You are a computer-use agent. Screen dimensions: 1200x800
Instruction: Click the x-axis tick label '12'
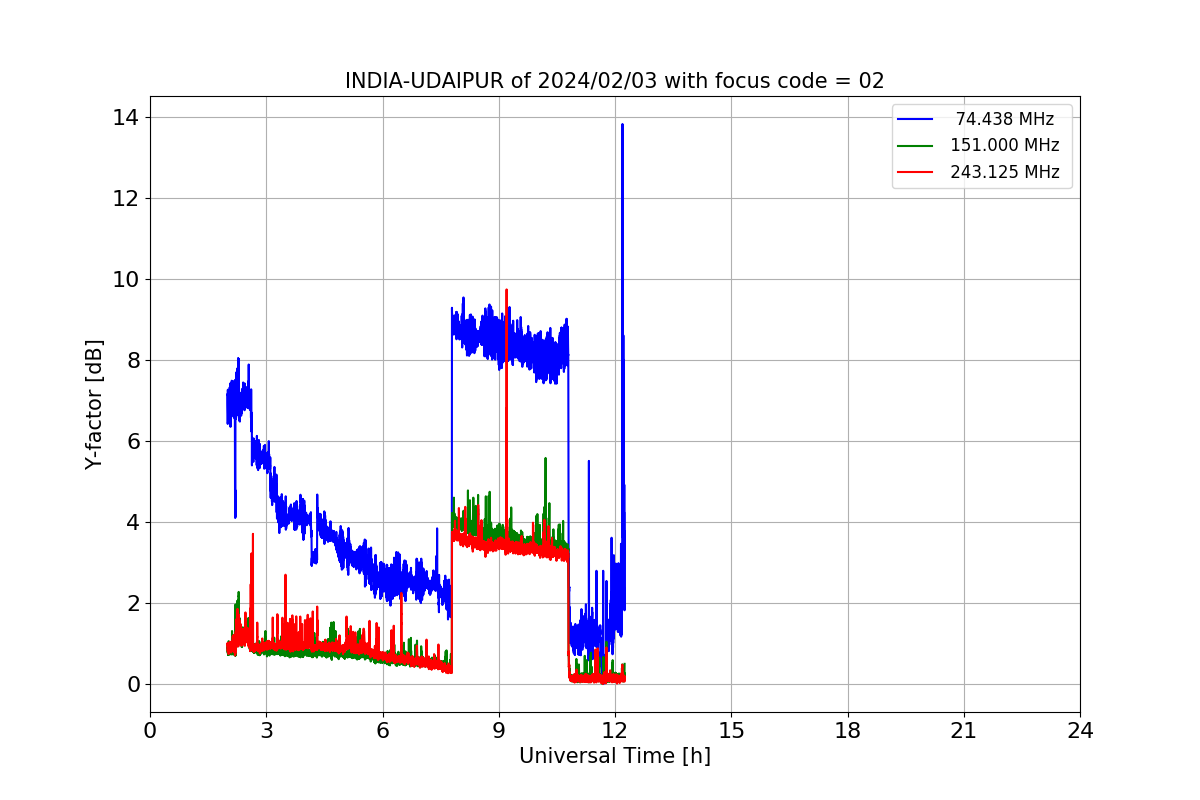[615, 731]
